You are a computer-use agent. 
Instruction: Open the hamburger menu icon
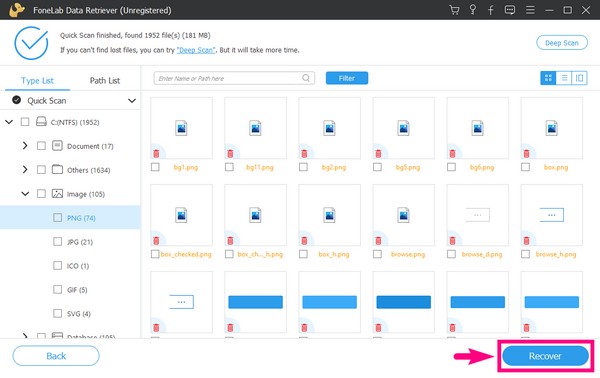coord(530,10)
